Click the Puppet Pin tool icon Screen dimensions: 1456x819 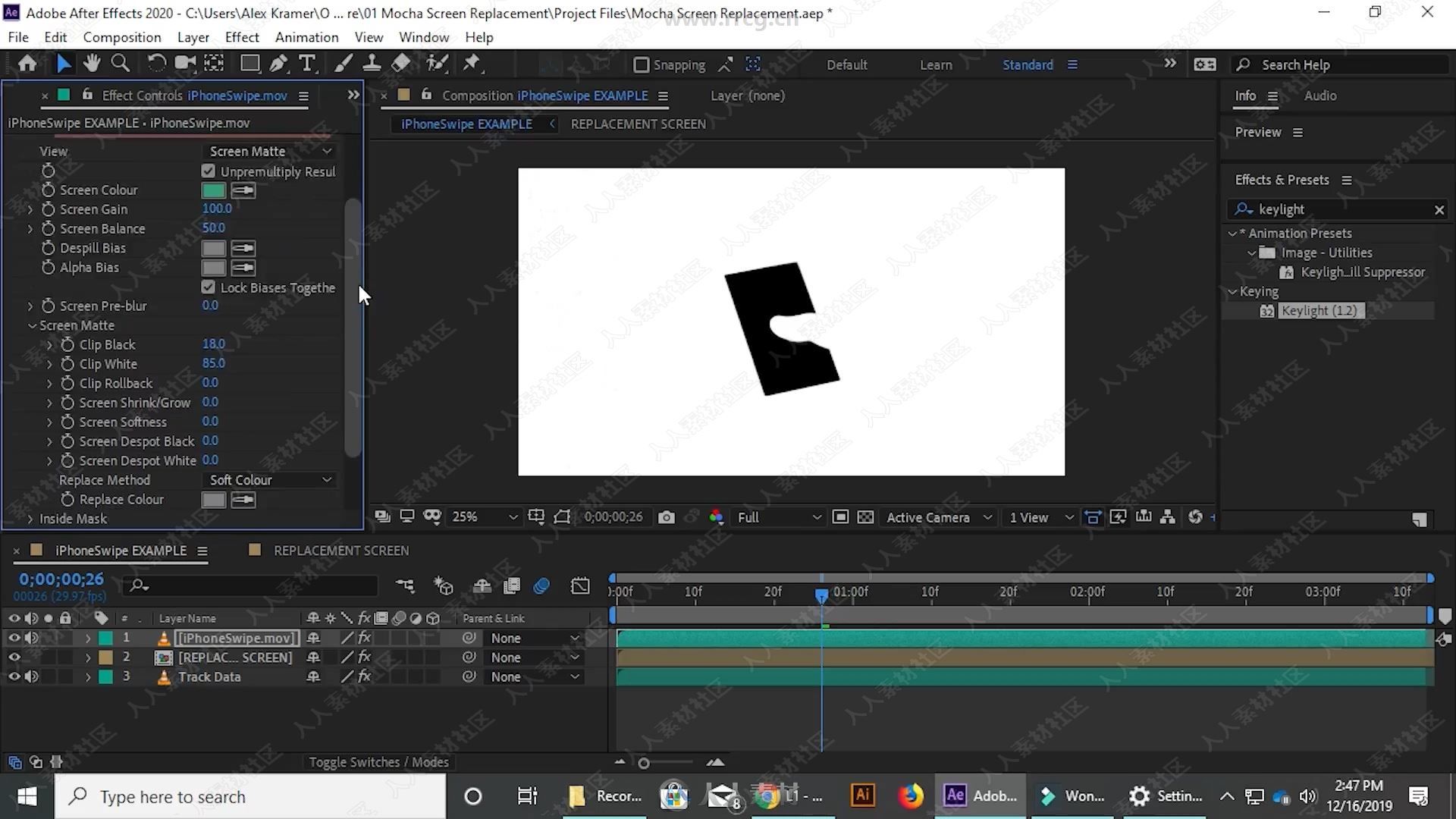(x=475, y=63)
